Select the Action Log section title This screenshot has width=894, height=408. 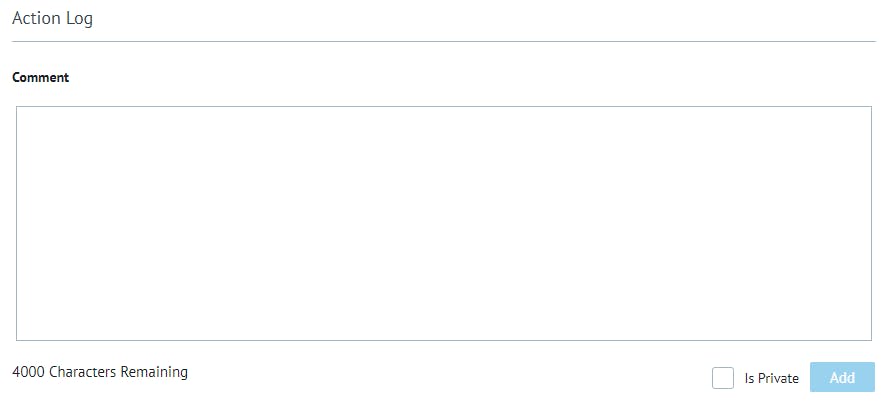point(52,19)
